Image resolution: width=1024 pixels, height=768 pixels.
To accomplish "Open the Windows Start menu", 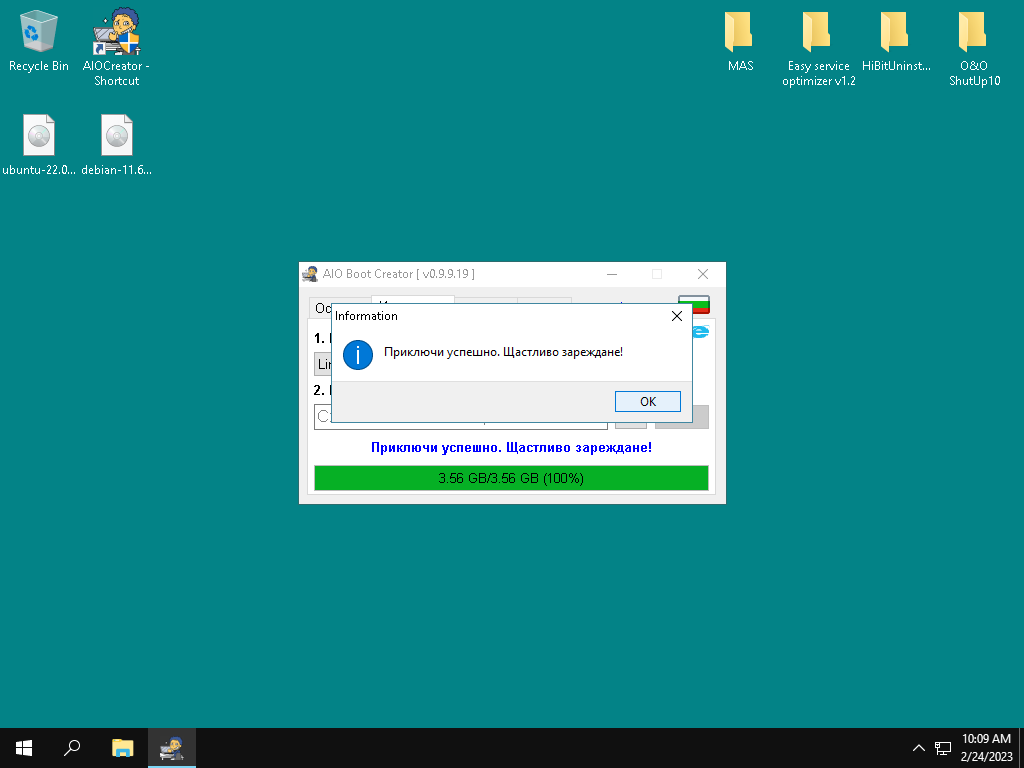I will point(24,747).
